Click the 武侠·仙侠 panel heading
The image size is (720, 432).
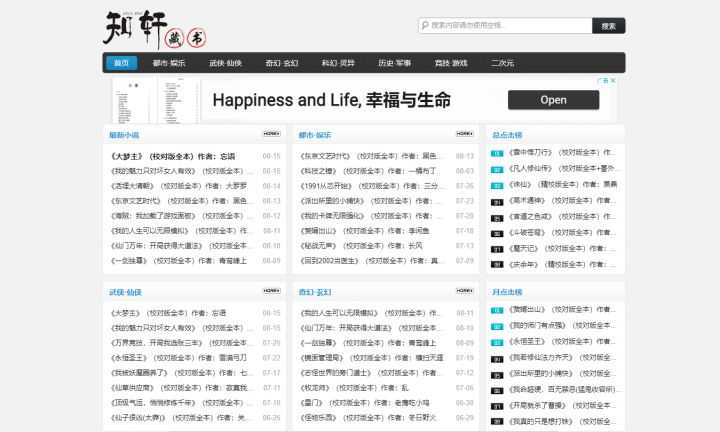pos(125,292)
